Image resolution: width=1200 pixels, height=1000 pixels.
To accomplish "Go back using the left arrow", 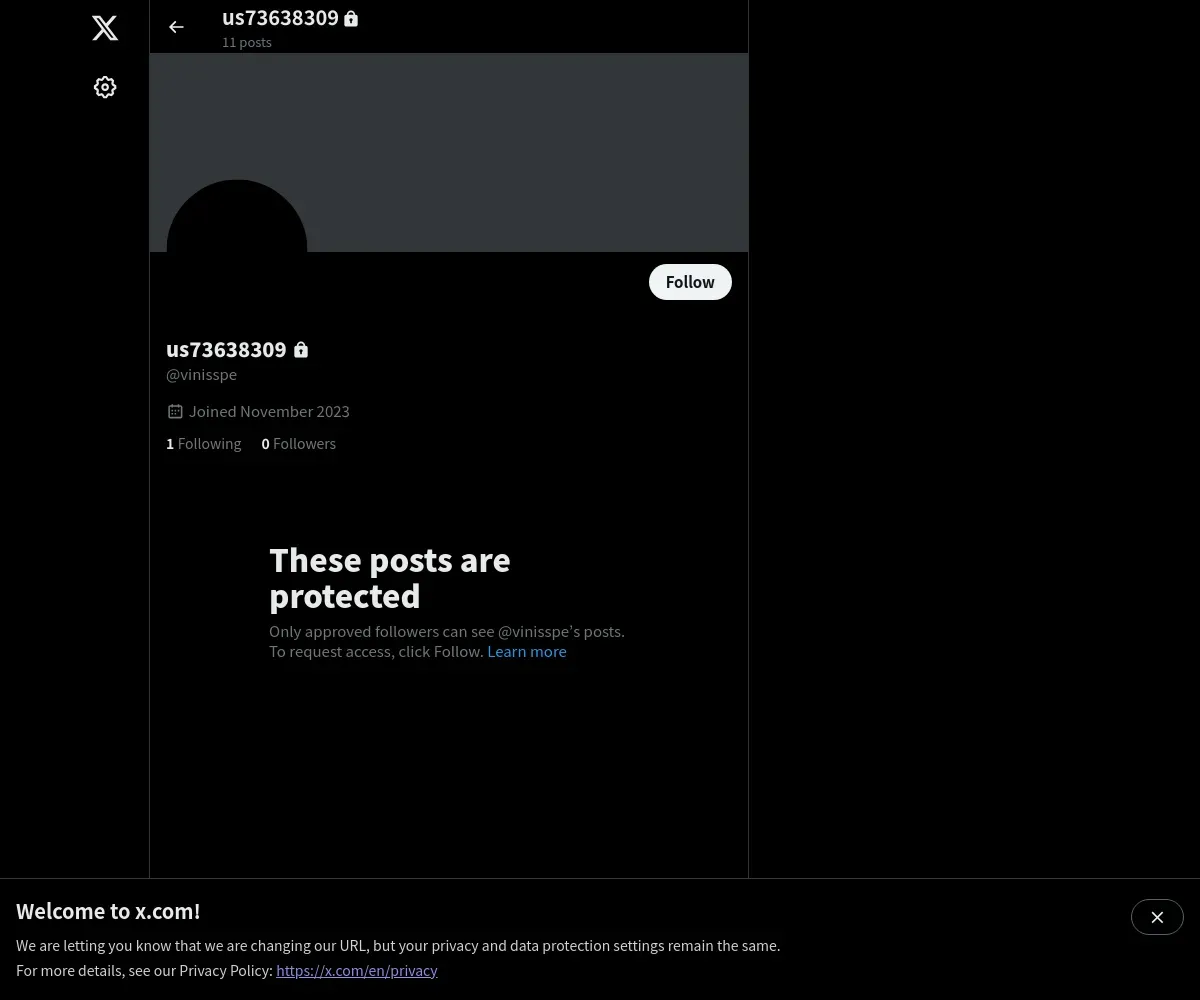I will click(176, 27).
